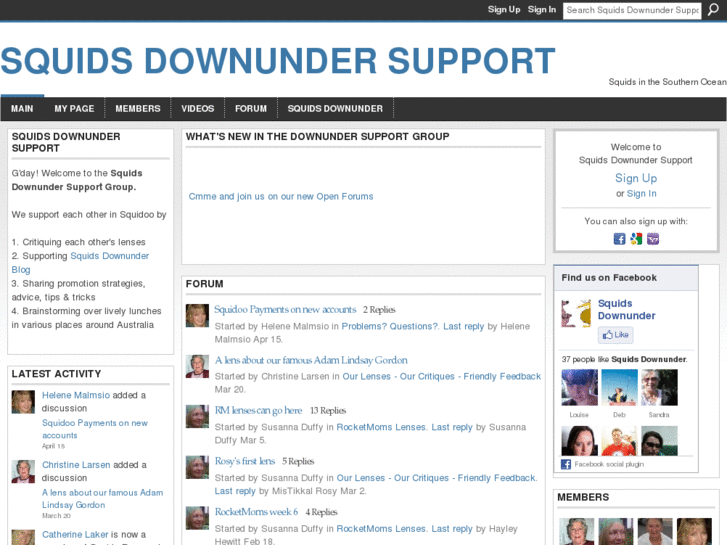Open Squidoo Payments link in Latest Activity
The height and width of the screenshot is (545, 727).
coord(95,429)
